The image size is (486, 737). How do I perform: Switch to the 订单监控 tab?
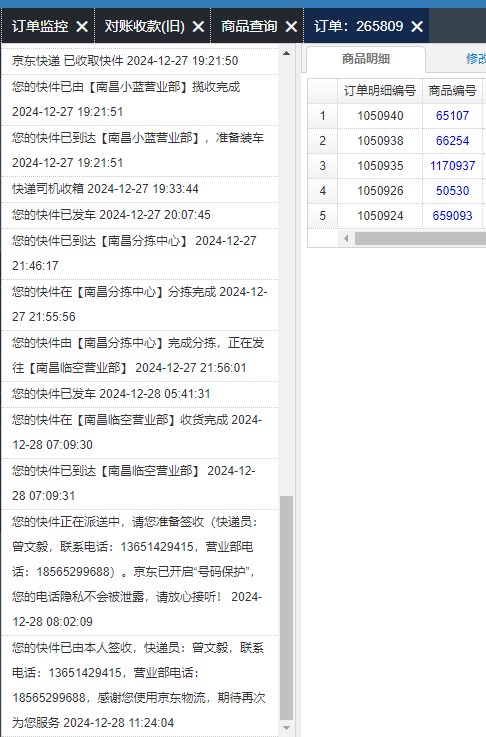click(x=40, y=26)
